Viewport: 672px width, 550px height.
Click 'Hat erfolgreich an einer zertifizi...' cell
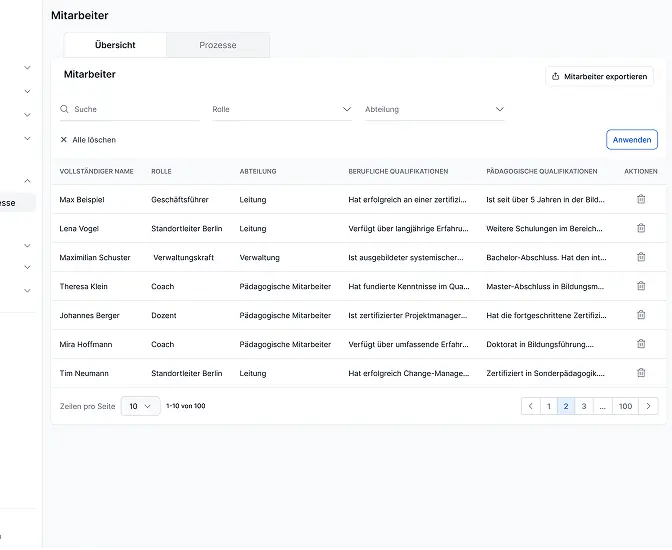[x=408, y=199]
